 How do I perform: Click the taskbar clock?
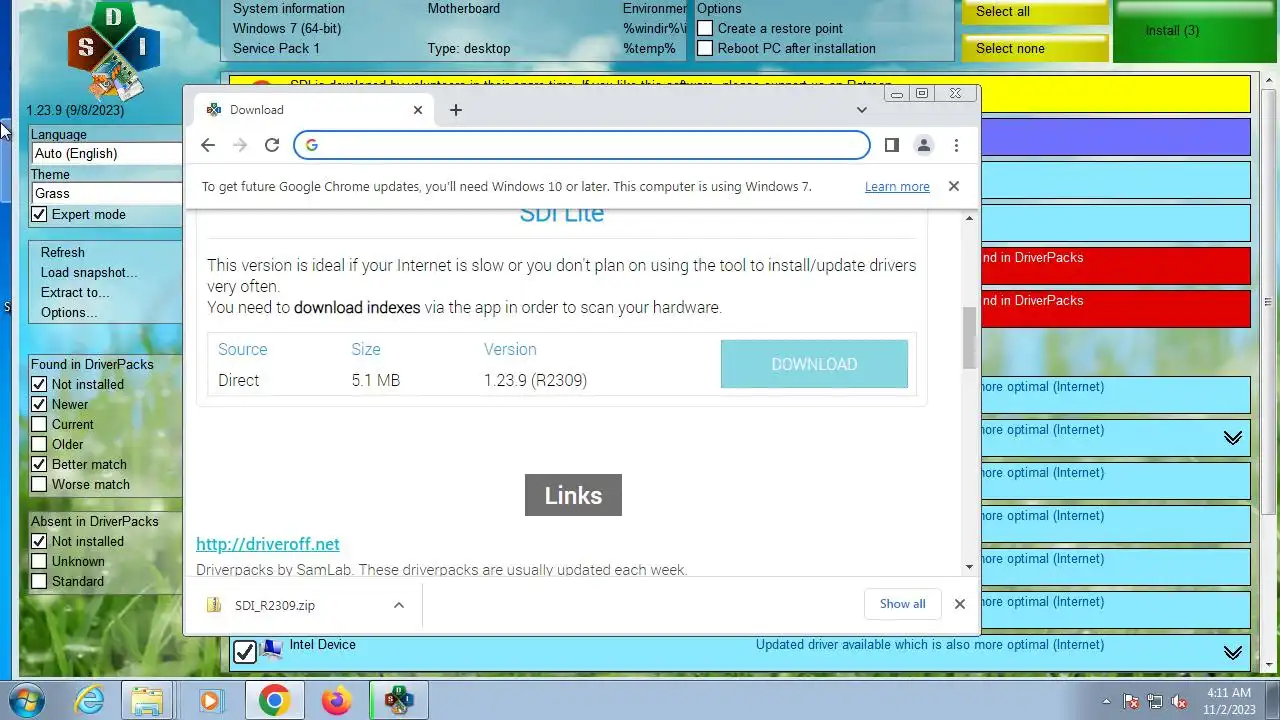click(1229, 700)
